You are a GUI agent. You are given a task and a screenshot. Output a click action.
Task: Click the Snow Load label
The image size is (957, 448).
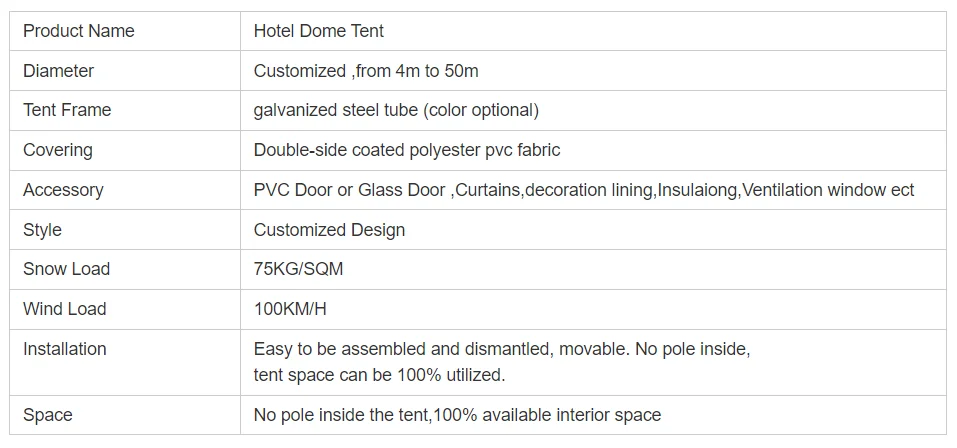(67, 269)
